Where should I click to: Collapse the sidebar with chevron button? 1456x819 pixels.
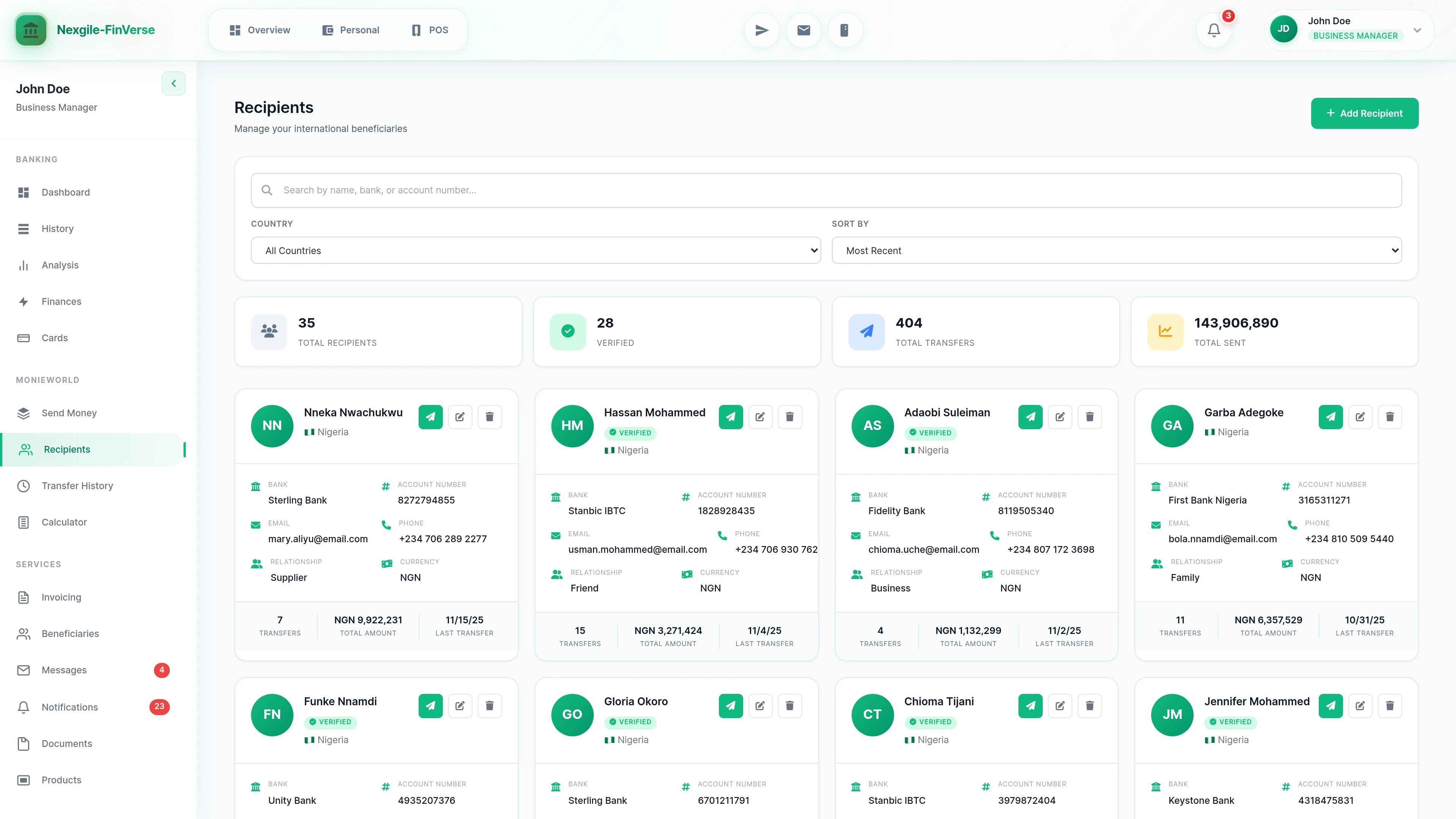click(174, 84)
